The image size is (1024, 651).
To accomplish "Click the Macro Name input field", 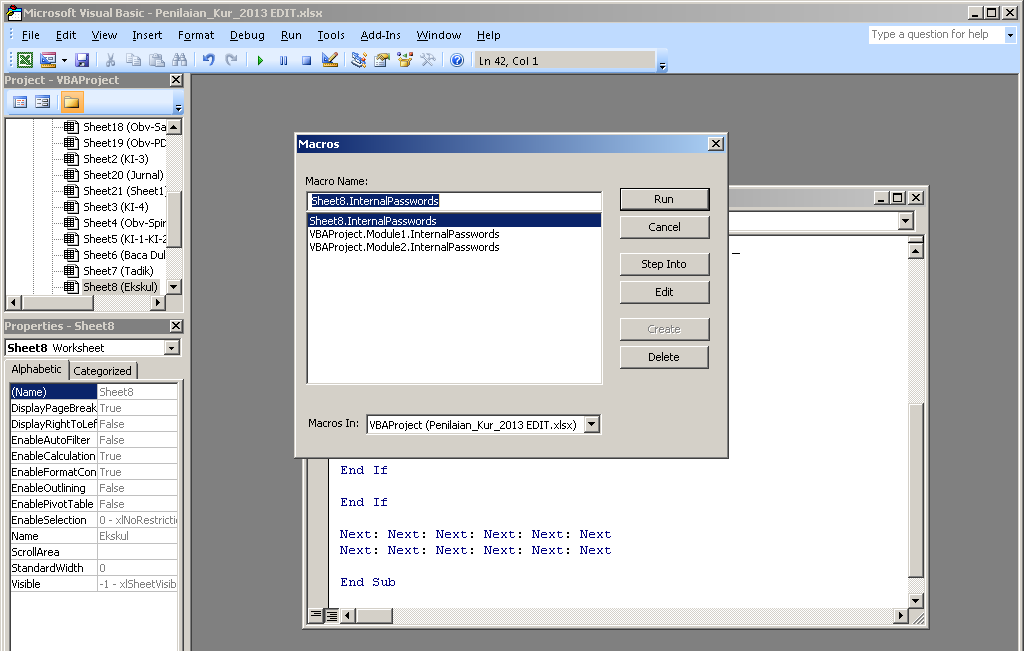I will [454, 201].
